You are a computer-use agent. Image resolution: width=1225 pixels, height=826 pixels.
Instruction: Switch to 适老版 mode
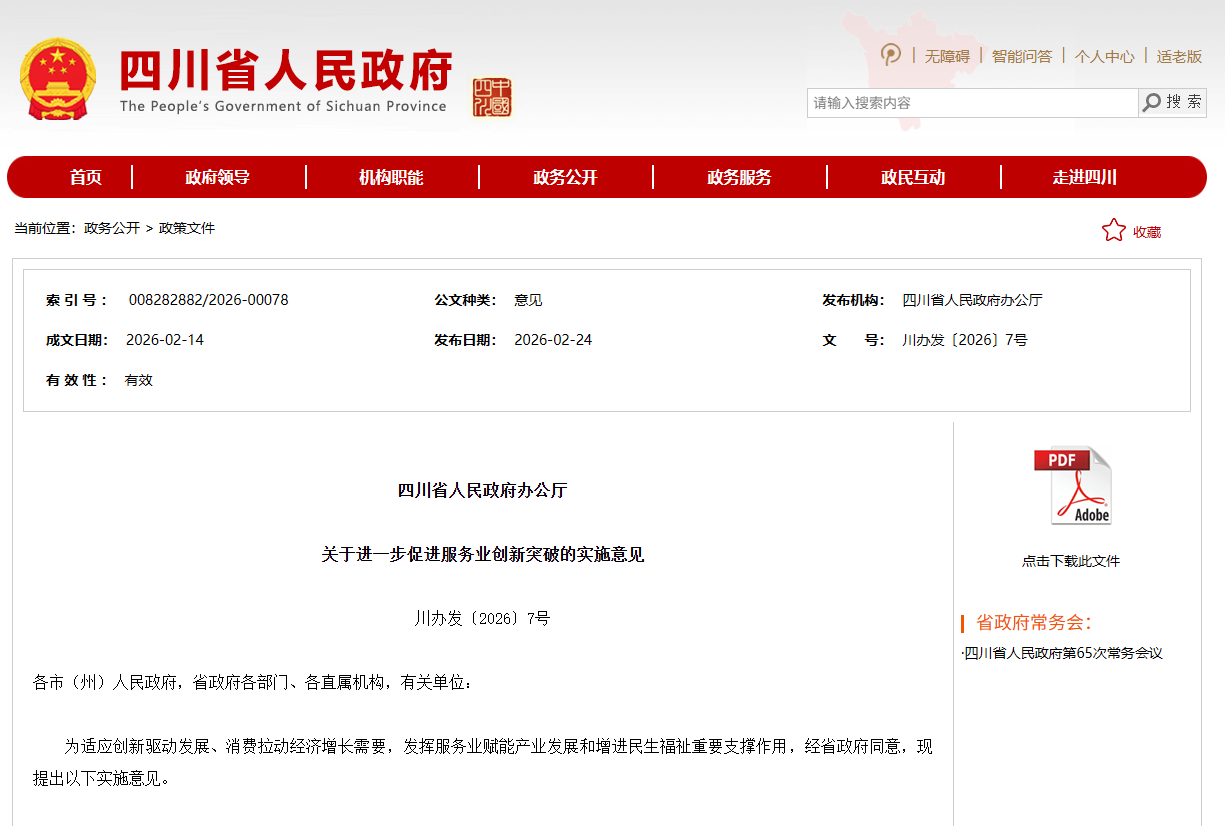tap(1179, 57)
